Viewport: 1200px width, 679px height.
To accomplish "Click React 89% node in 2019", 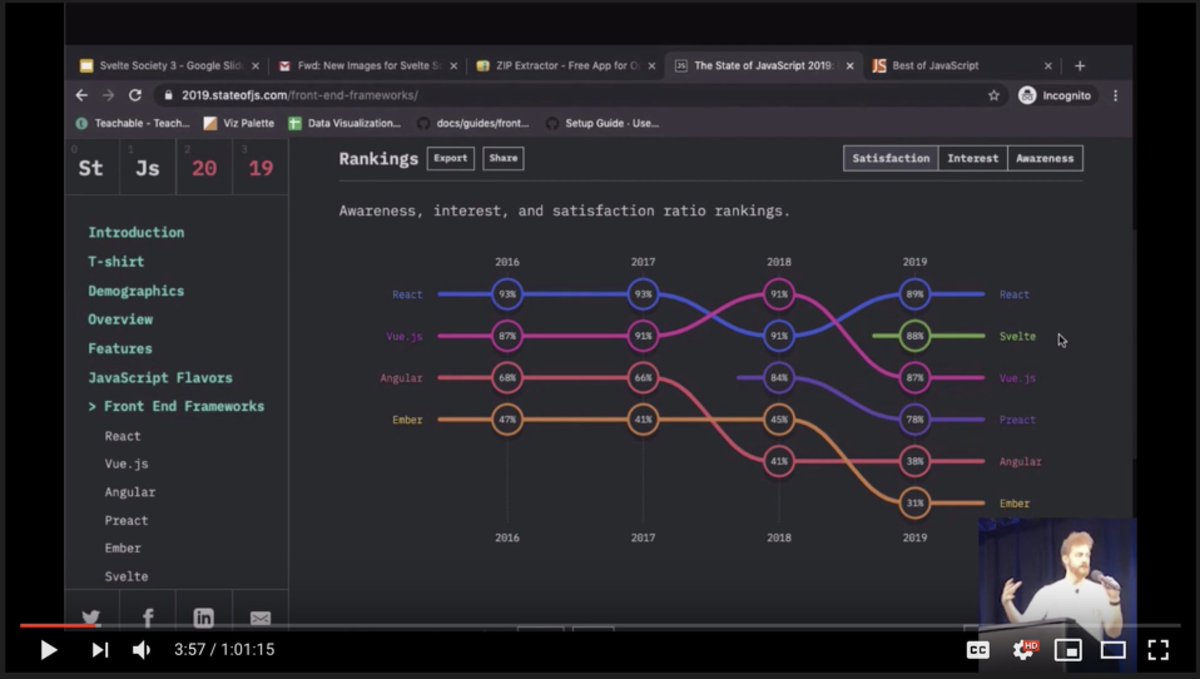I will pyautogui.click(x=915, y=294).
